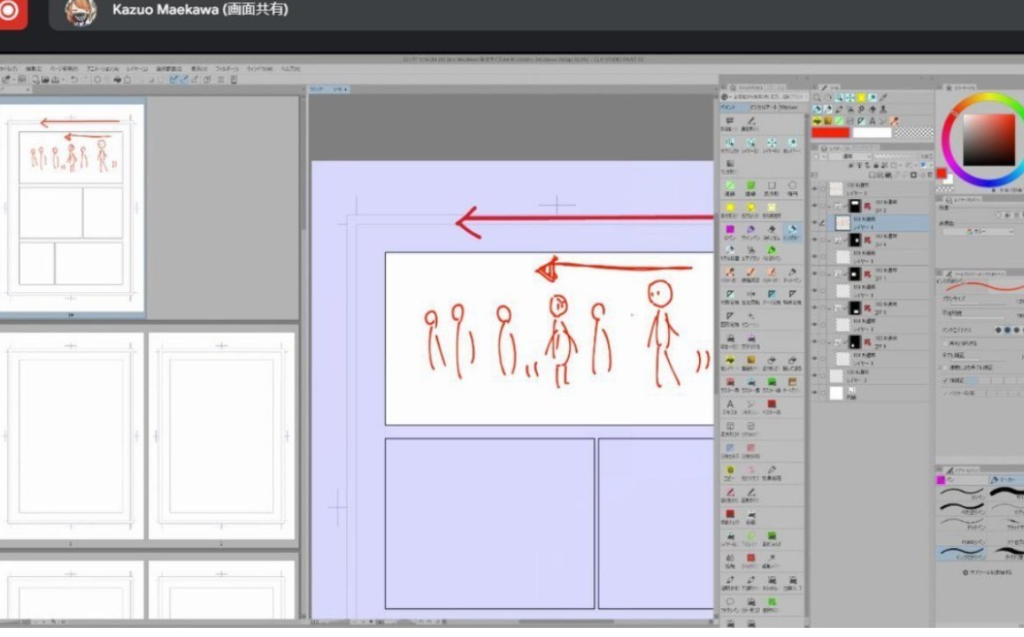
Task: Toggle the checked stabilization checkbox in tool property
Action: [946, 380]
